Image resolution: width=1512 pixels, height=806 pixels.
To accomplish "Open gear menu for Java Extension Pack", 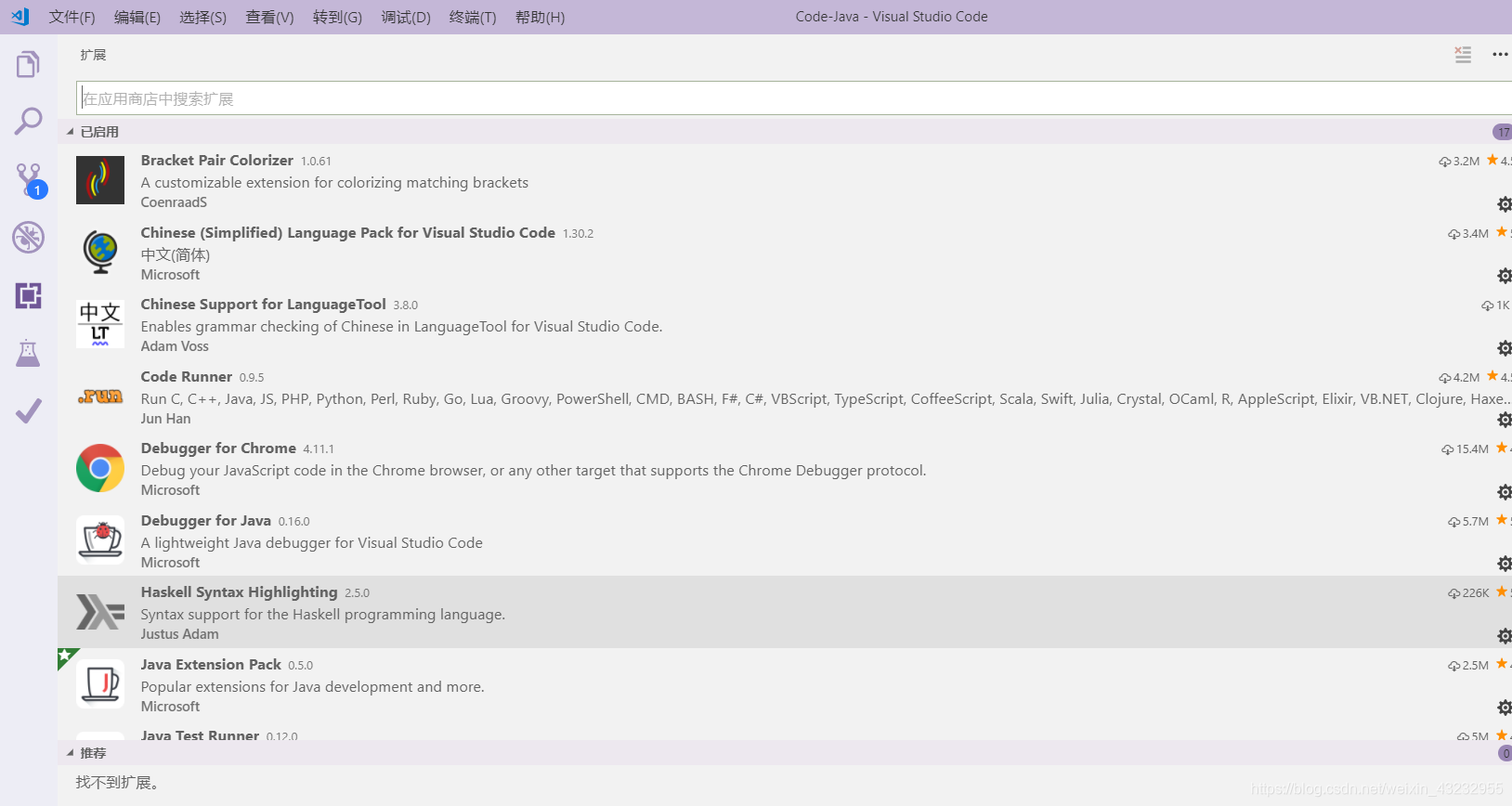I will [x=1504, y=708].
